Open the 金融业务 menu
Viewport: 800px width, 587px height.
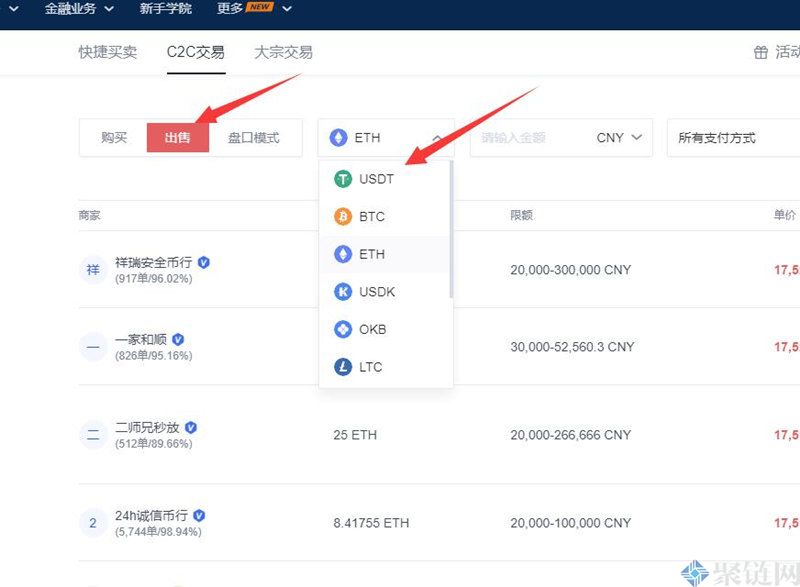pos(78,9)
